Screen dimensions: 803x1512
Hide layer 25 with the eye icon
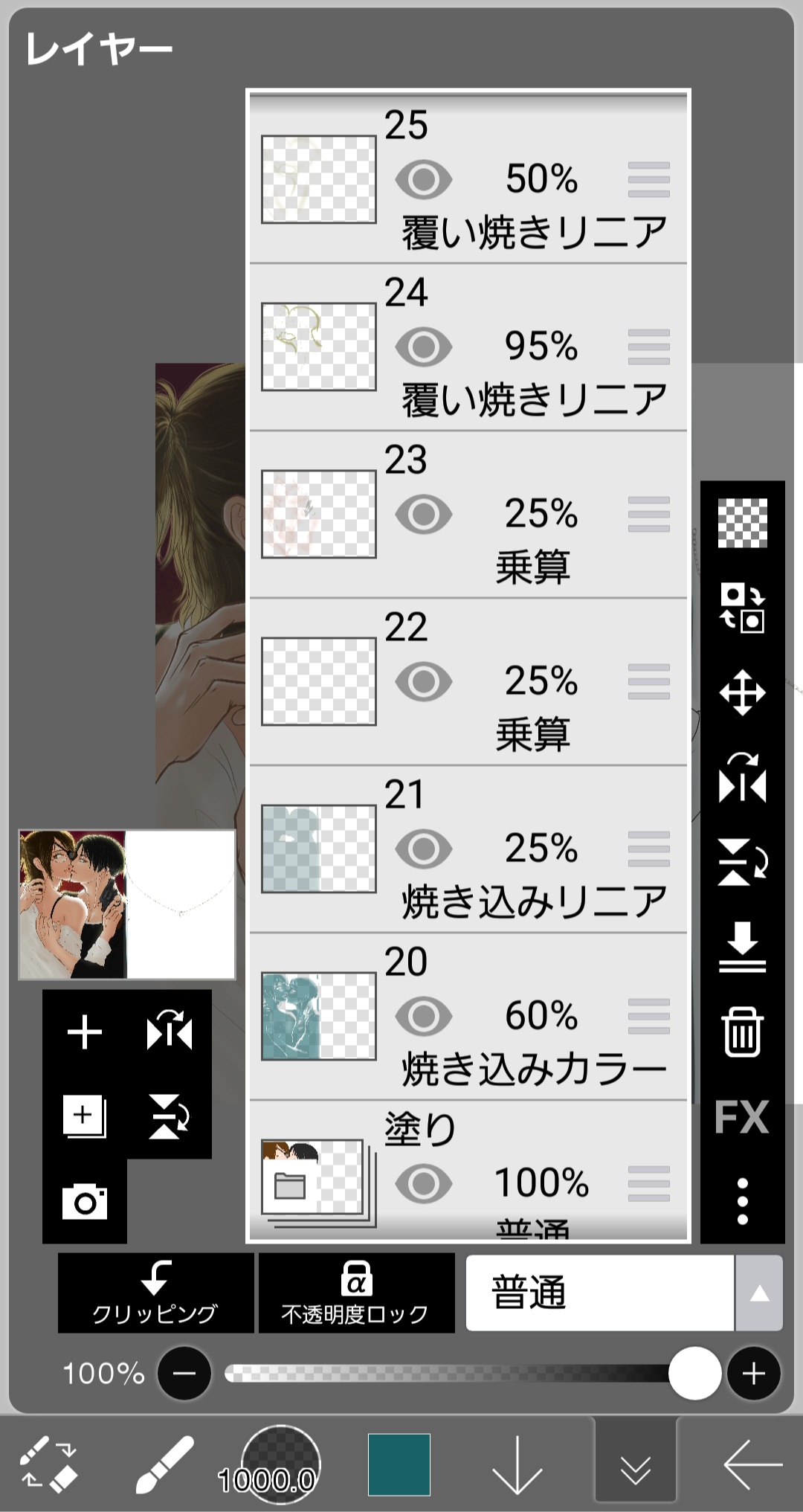[x=423, y=179]
